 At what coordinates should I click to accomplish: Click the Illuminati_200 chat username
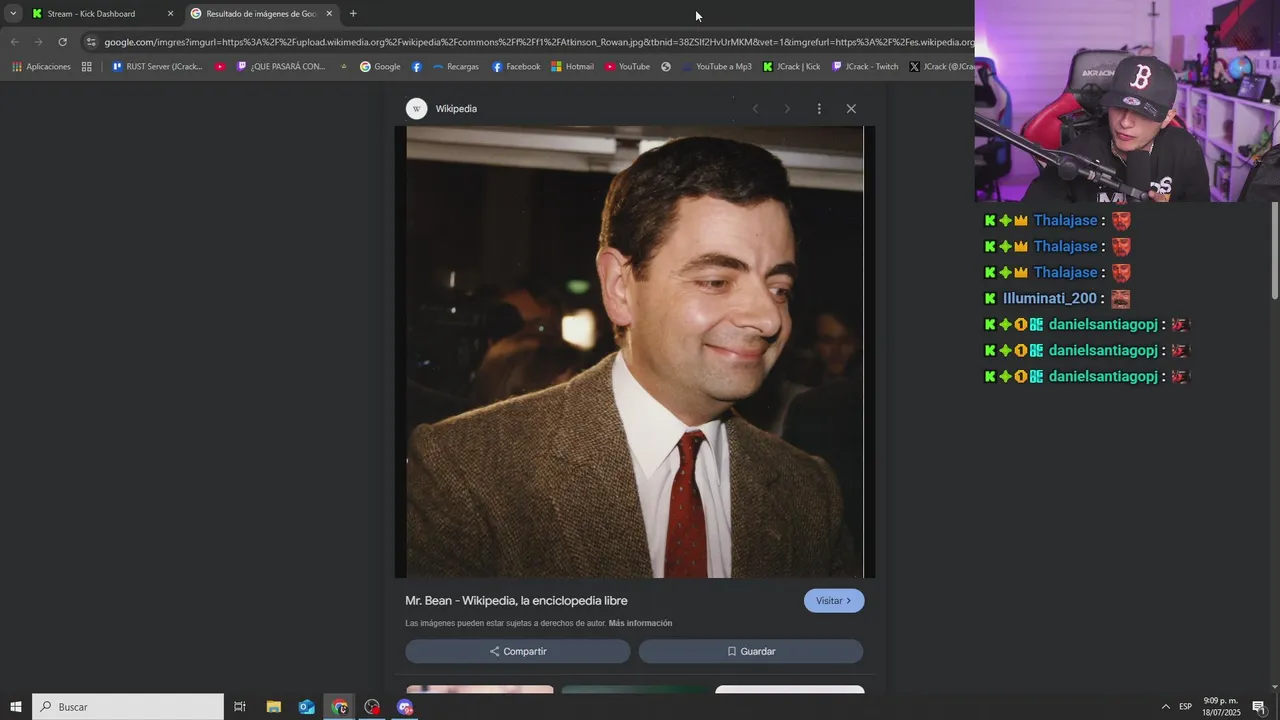(x=1050, y=298)
